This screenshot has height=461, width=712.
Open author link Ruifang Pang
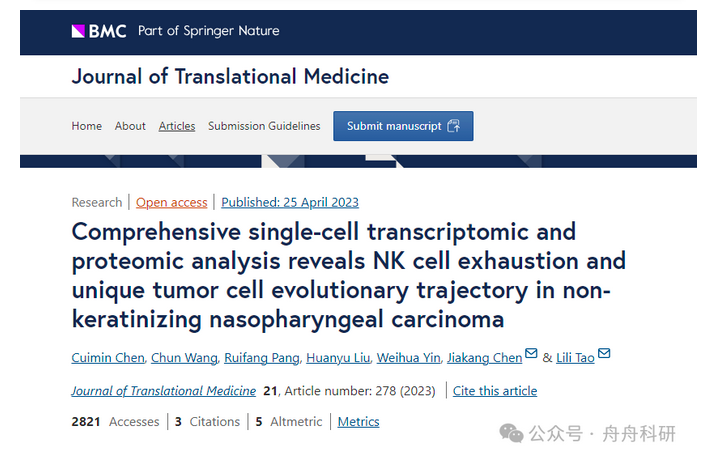262,358
